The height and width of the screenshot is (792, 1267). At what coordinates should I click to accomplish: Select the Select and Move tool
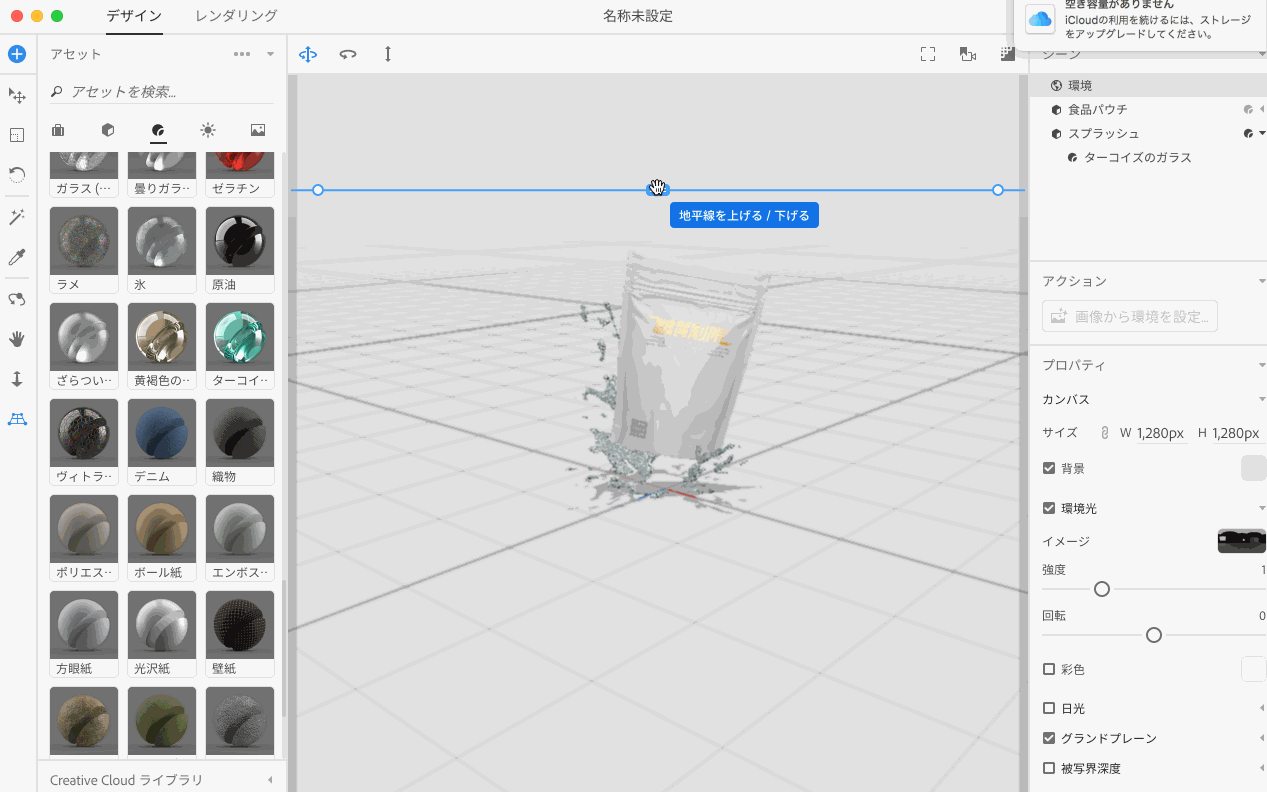17,96
